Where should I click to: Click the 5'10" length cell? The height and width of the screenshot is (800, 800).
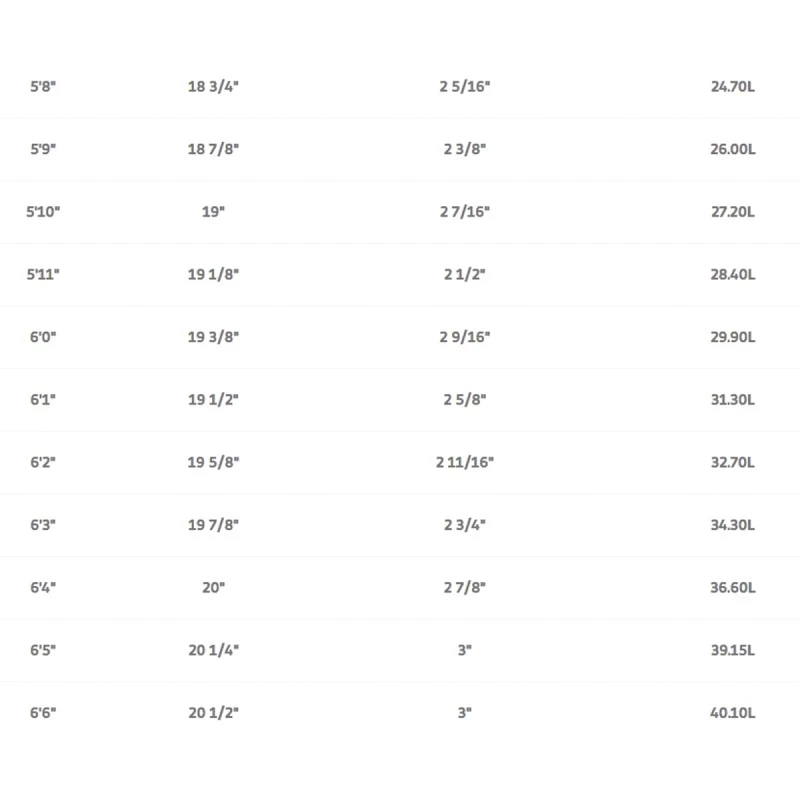tap(43, 212)
